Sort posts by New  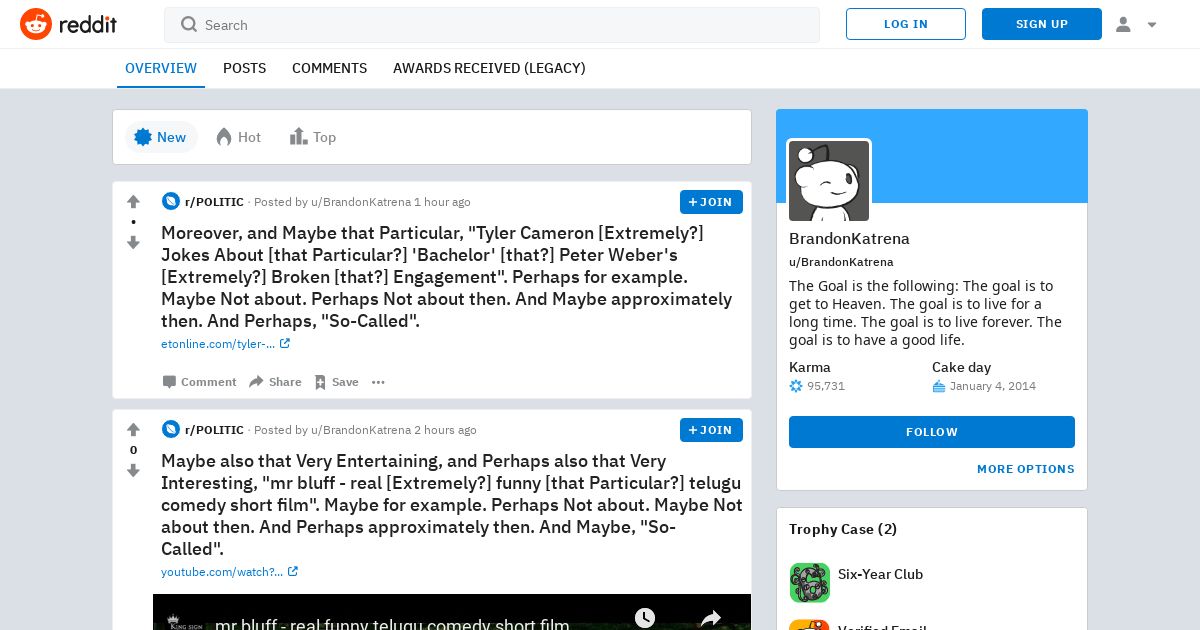161,137
